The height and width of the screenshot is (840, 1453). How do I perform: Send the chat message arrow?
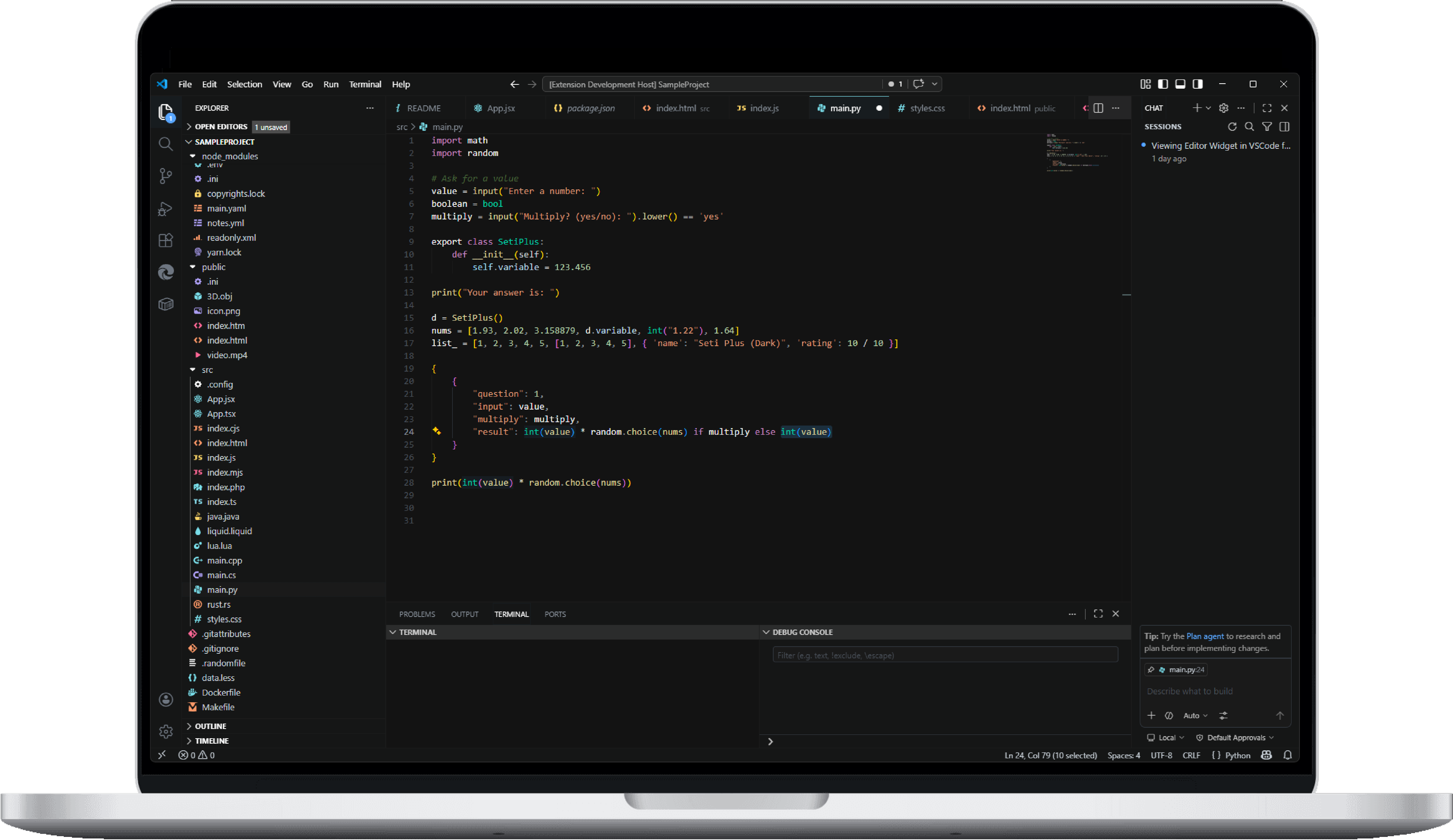point(1280,715)
